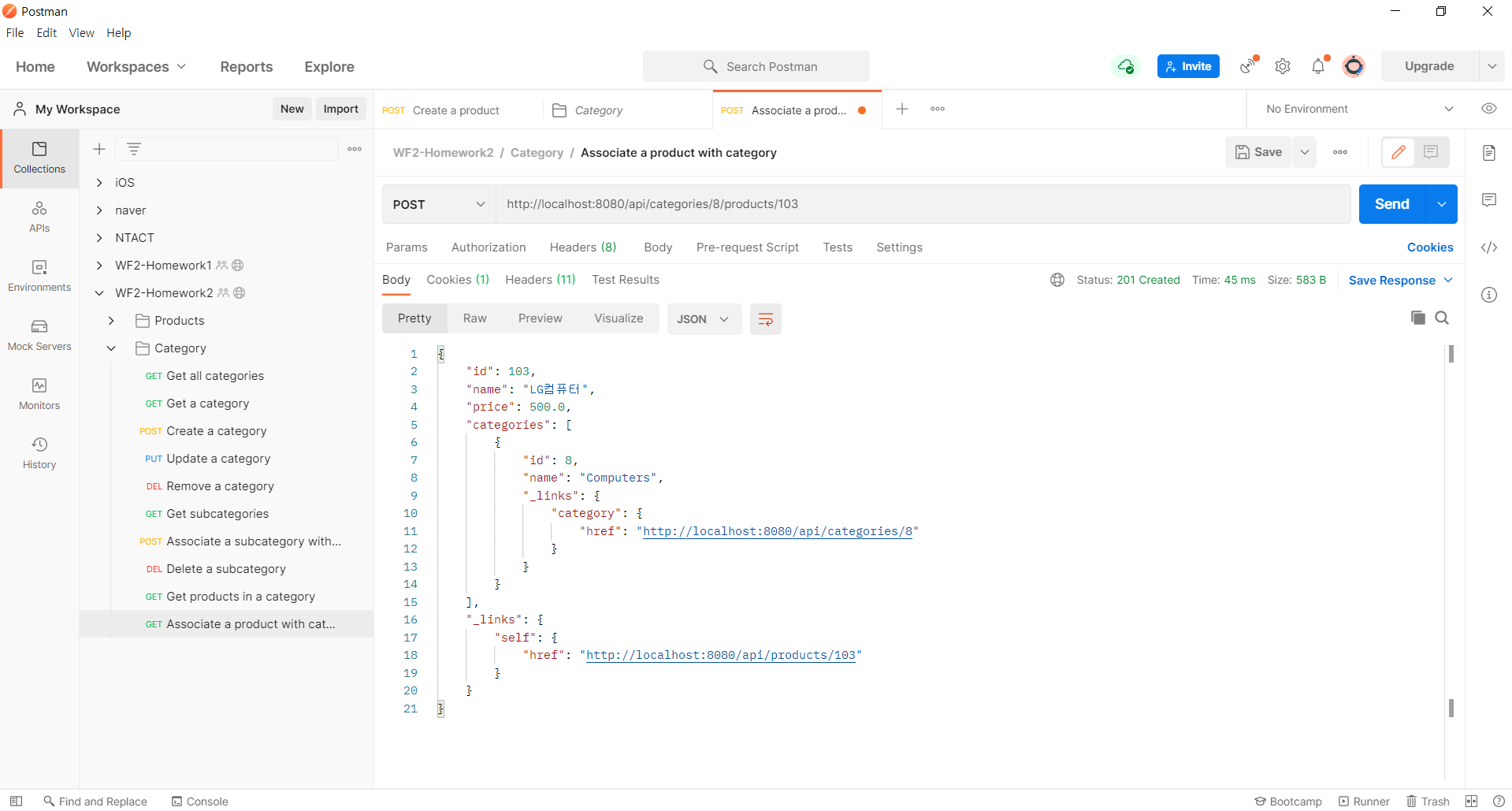The width and height of the screenshot is (1512, 811).
Task: Click the collections filter icon
Action: (x=134, y=149)
